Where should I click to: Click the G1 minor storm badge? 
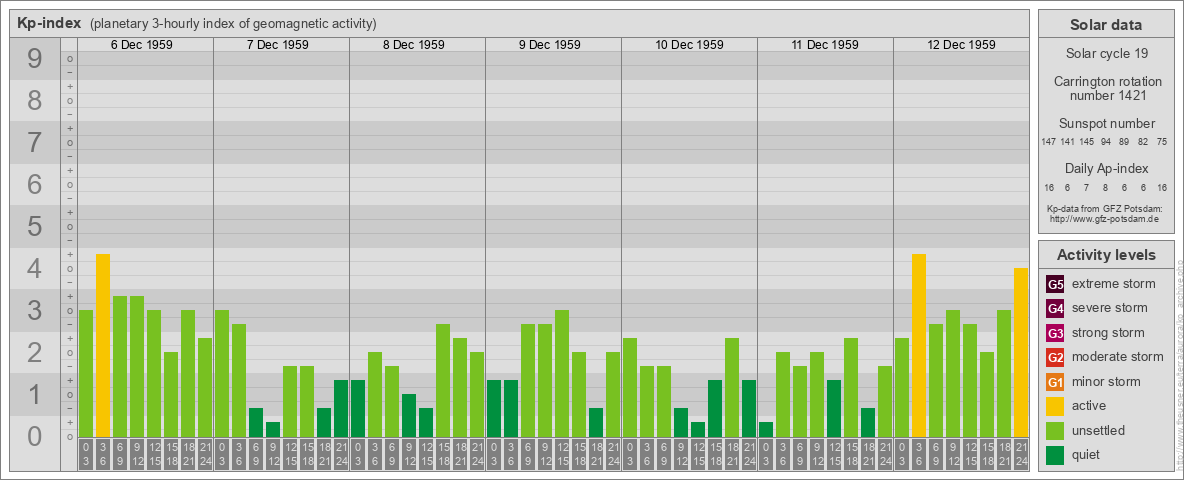point(1055,382)
